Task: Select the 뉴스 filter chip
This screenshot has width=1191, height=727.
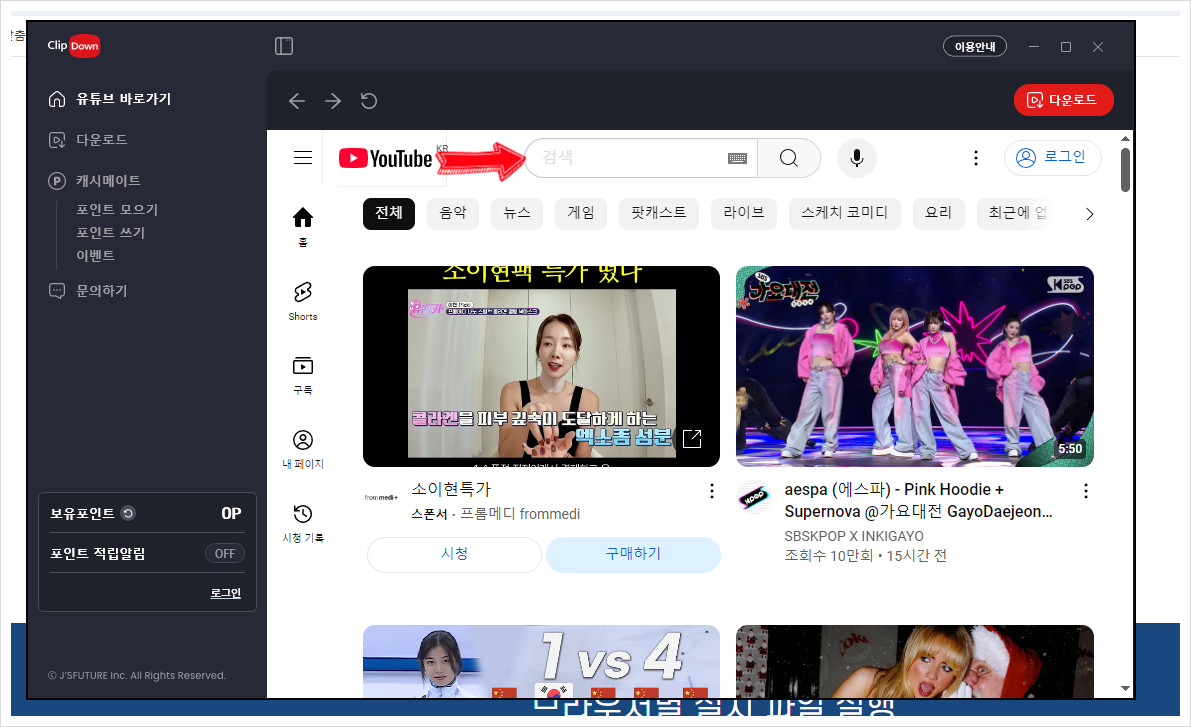Action: (x=517, y=213)
